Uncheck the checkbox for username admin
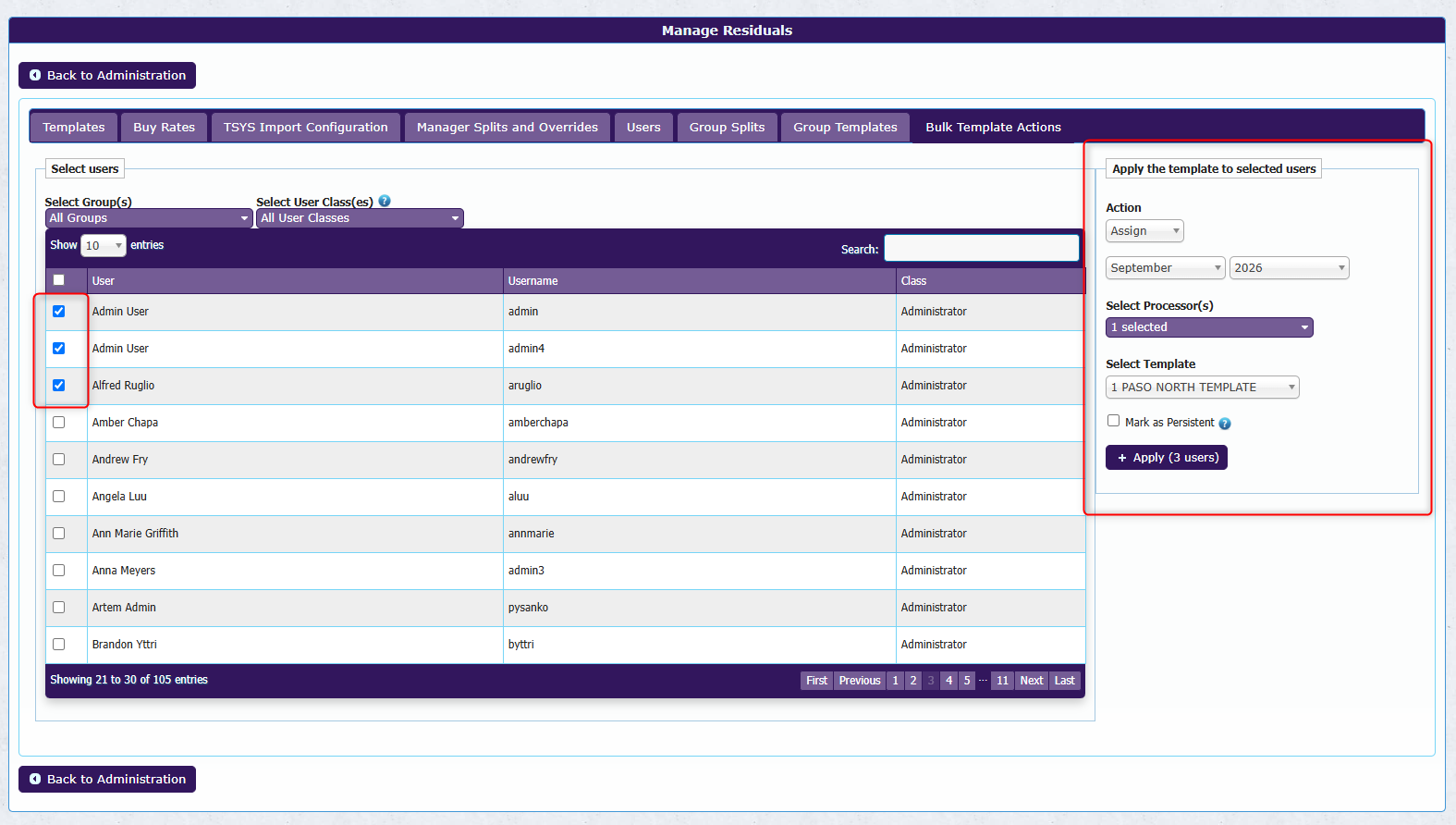The image size is (1456, 825). (59, 312)
